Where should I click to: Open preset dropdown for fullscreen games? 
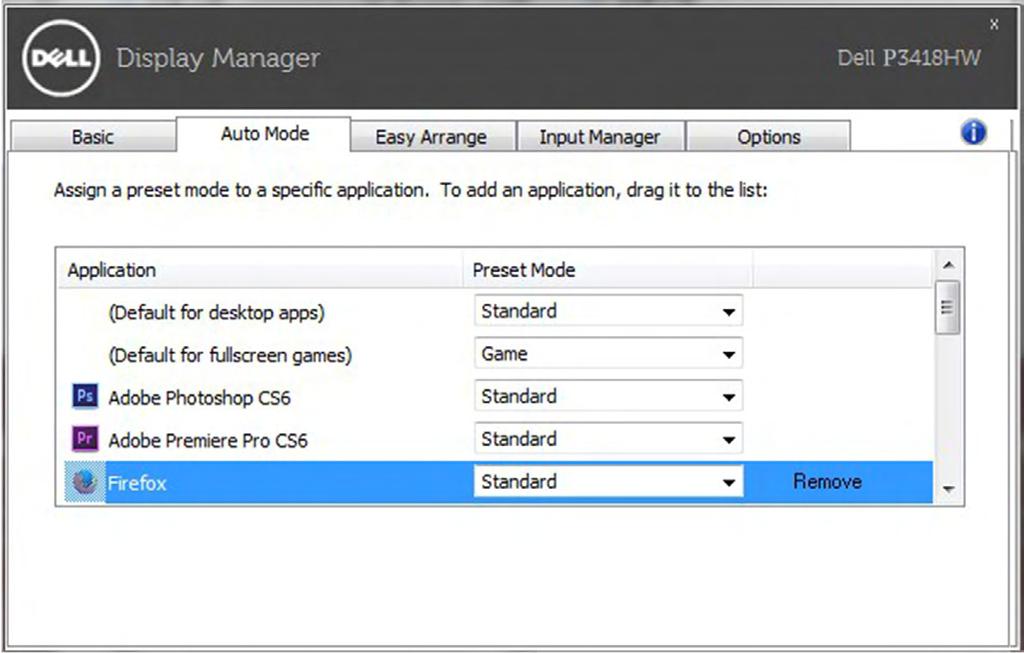609,354
